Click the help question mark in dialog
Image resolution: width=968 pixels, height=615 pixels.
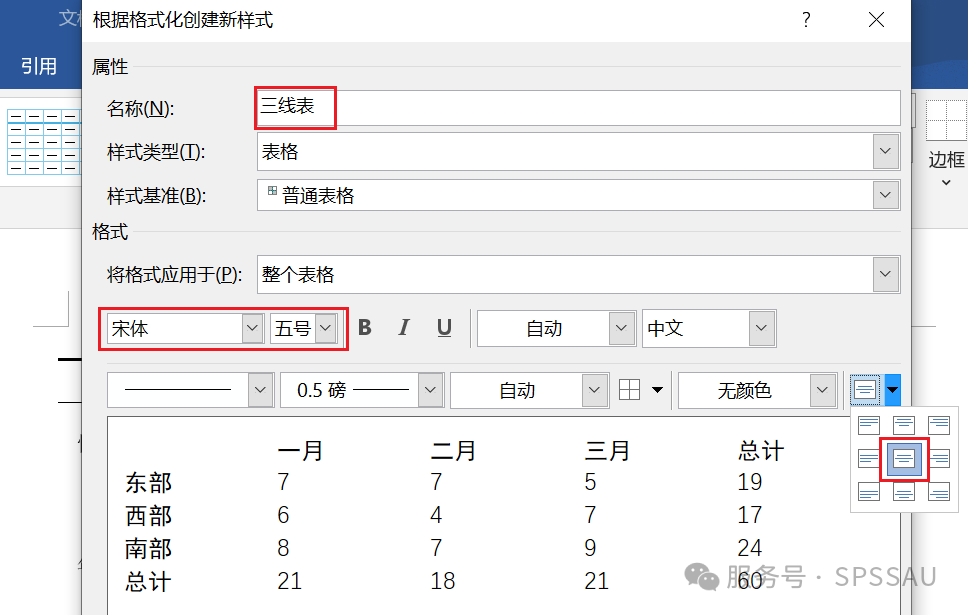click(806, 20)
